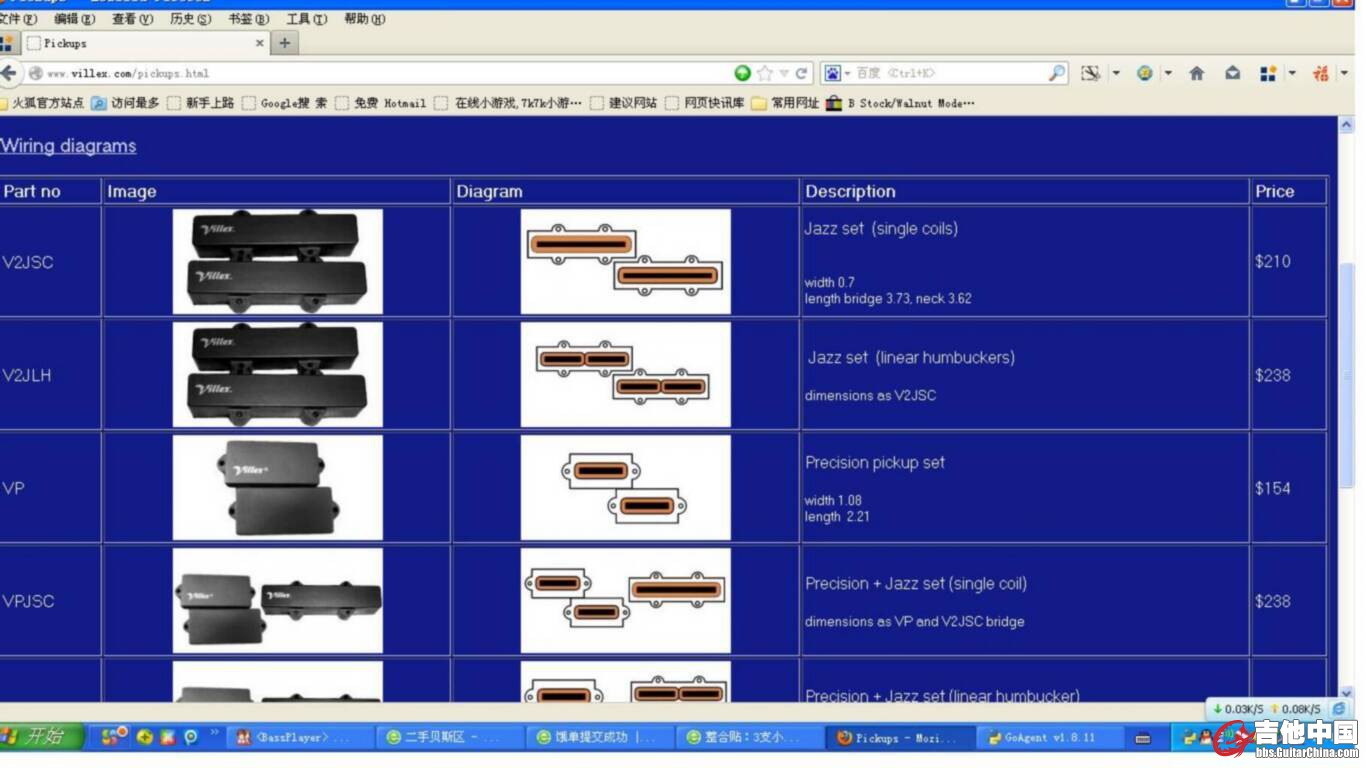Screen dimensions: 1366x768
Task: Open the 编辑 (Edit) menu
Action: click(x=75, y=19)
